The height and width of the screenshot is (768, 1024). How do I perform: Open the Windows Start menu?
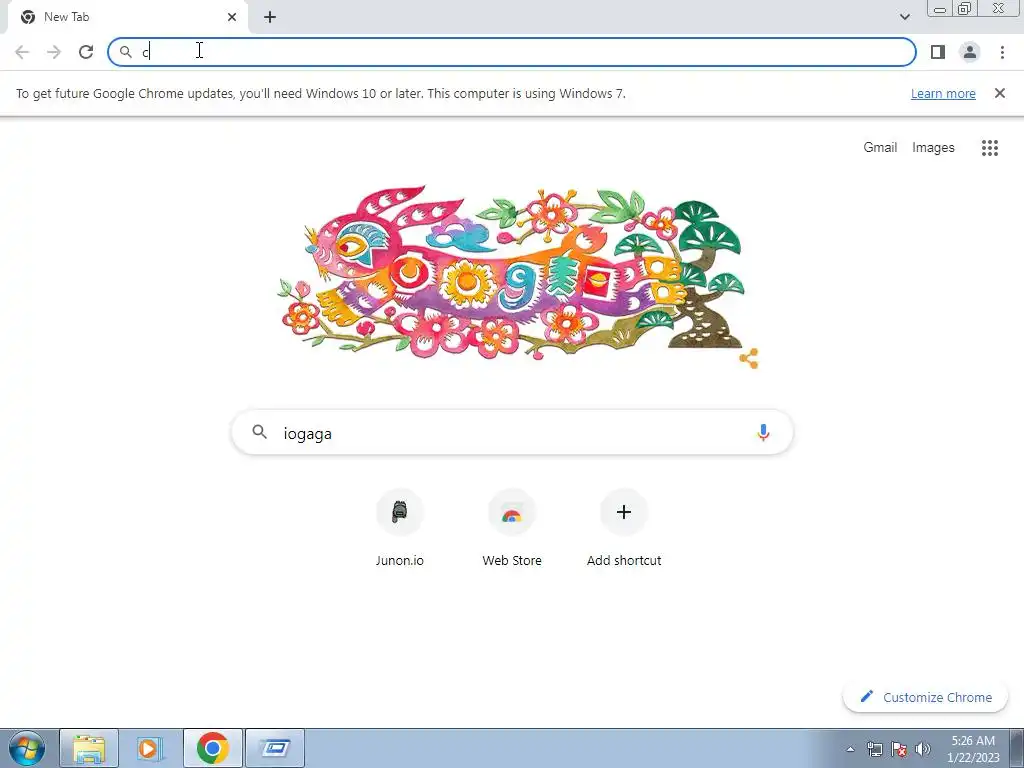pyautogui.click(x=27, y=748)
